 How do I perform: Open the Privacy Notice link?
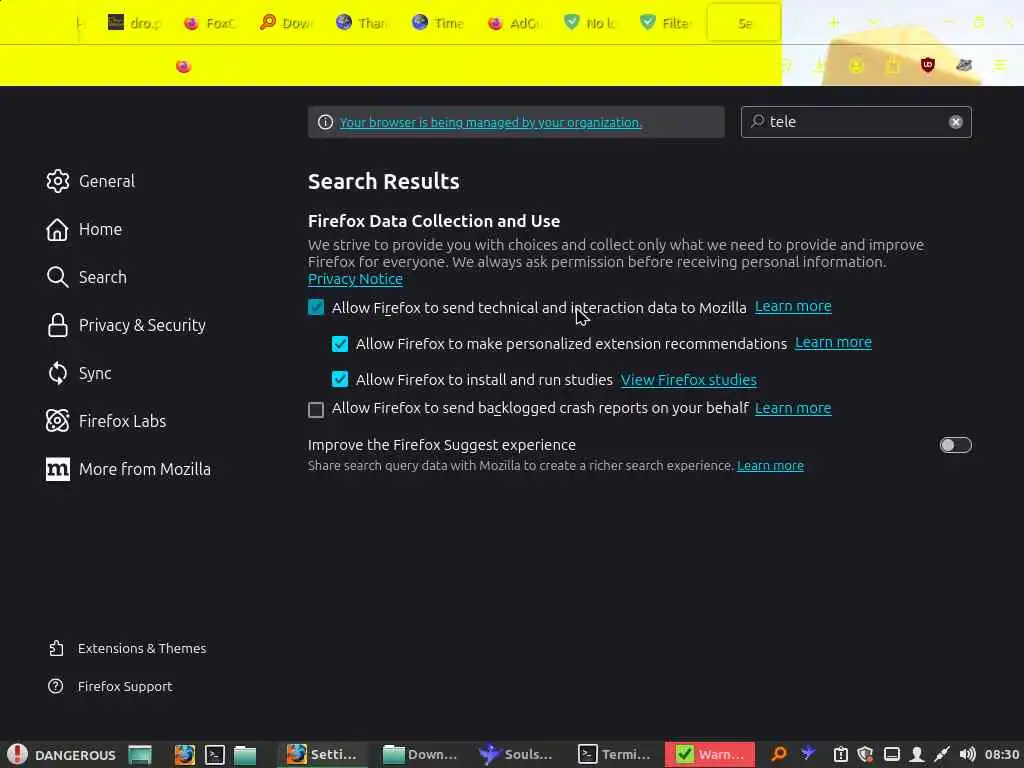(355, 279)
